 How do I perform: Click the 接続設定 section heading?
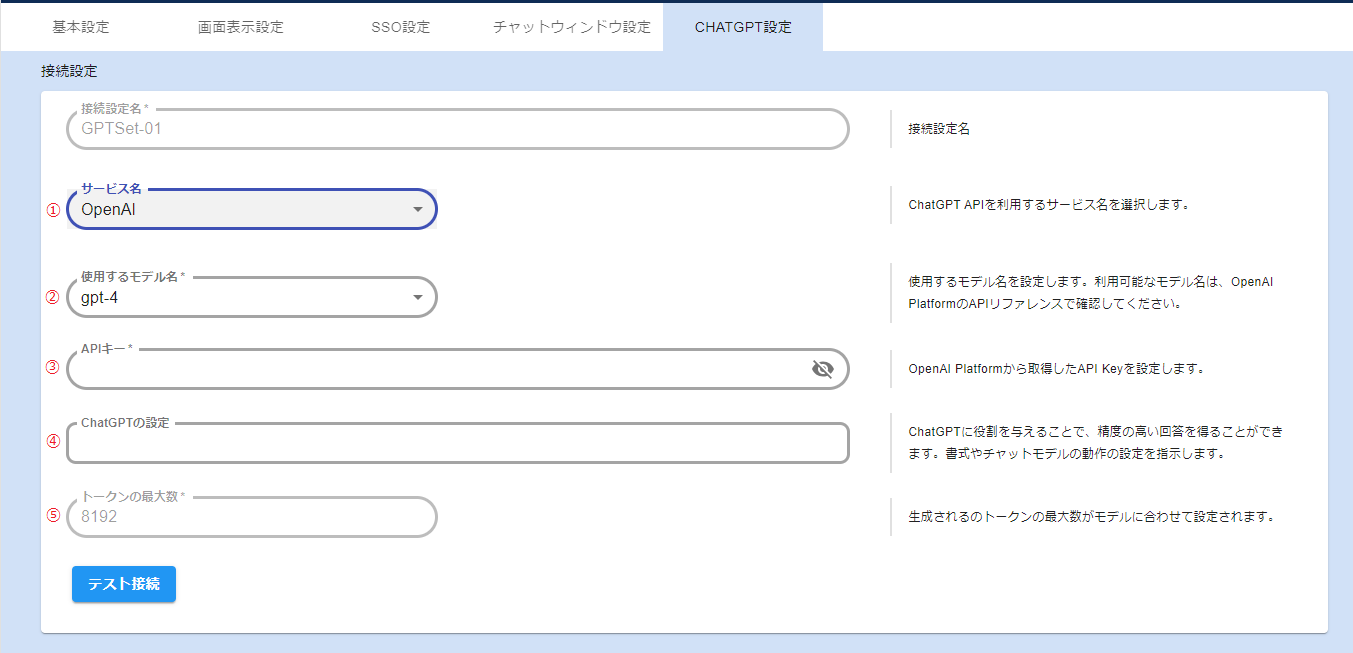(69, 72)
